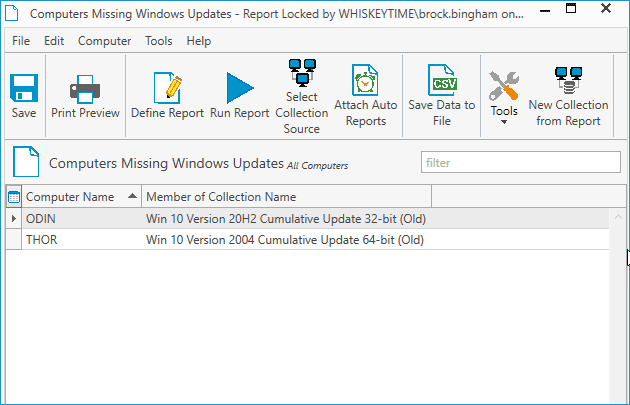Open Attach Auto Reports clock icon
The image size is (630, 405).
(365, 80)
